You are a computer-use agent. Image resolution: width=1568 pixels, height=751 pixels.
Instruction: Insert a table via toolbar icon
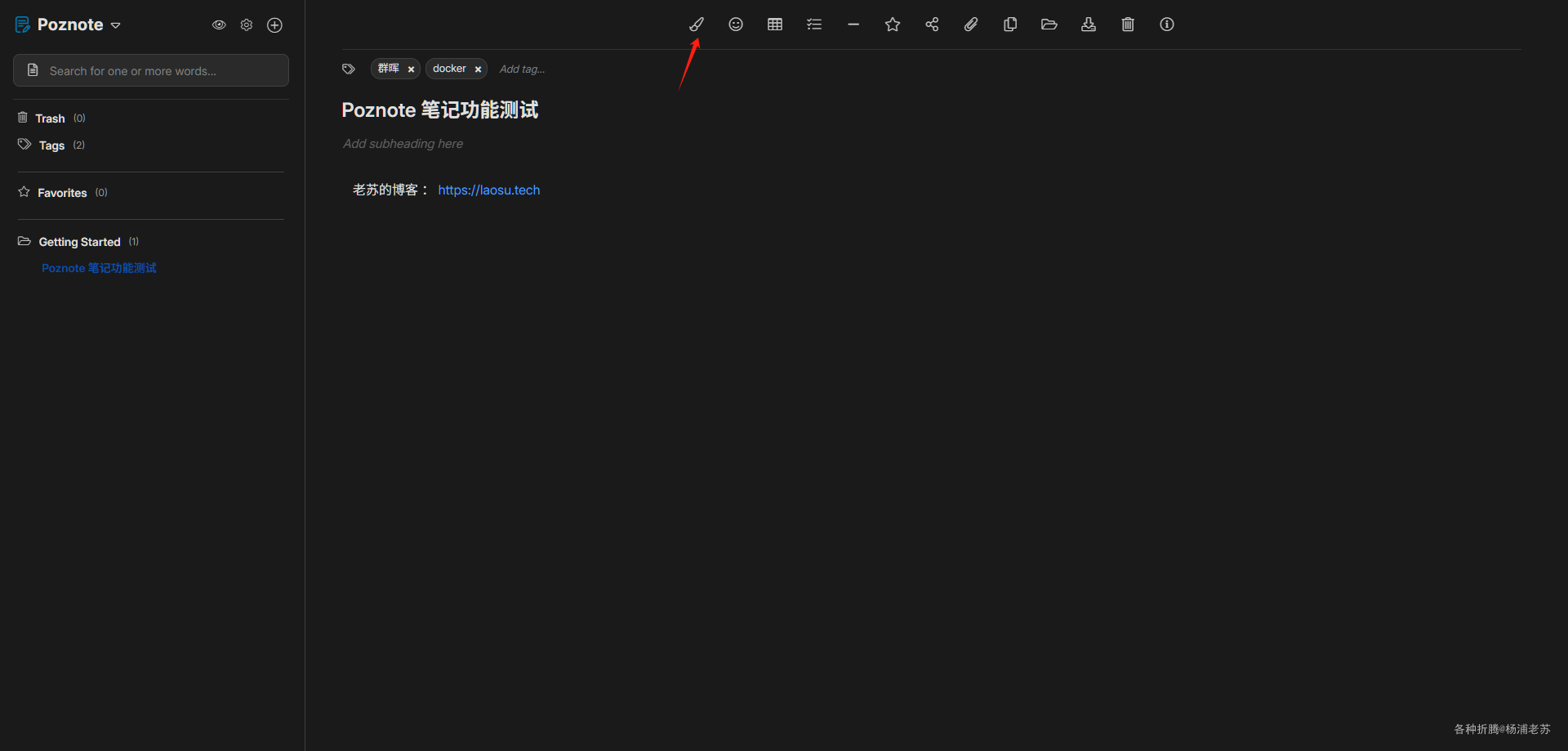coord(775,25)
